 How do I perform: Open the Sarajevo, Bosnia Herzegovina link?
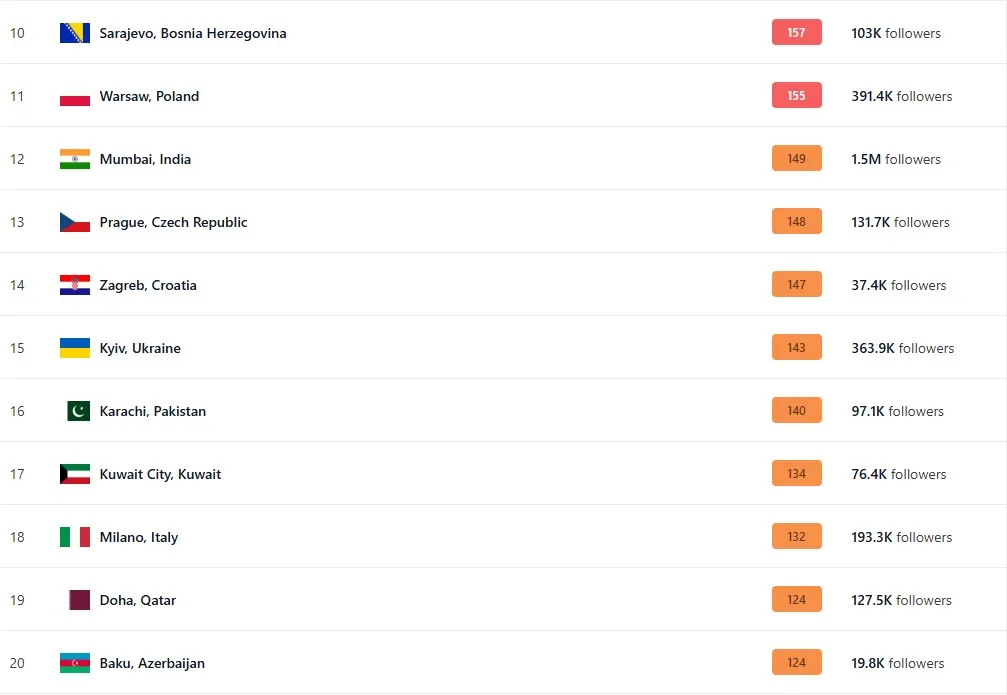coord(193,33)
